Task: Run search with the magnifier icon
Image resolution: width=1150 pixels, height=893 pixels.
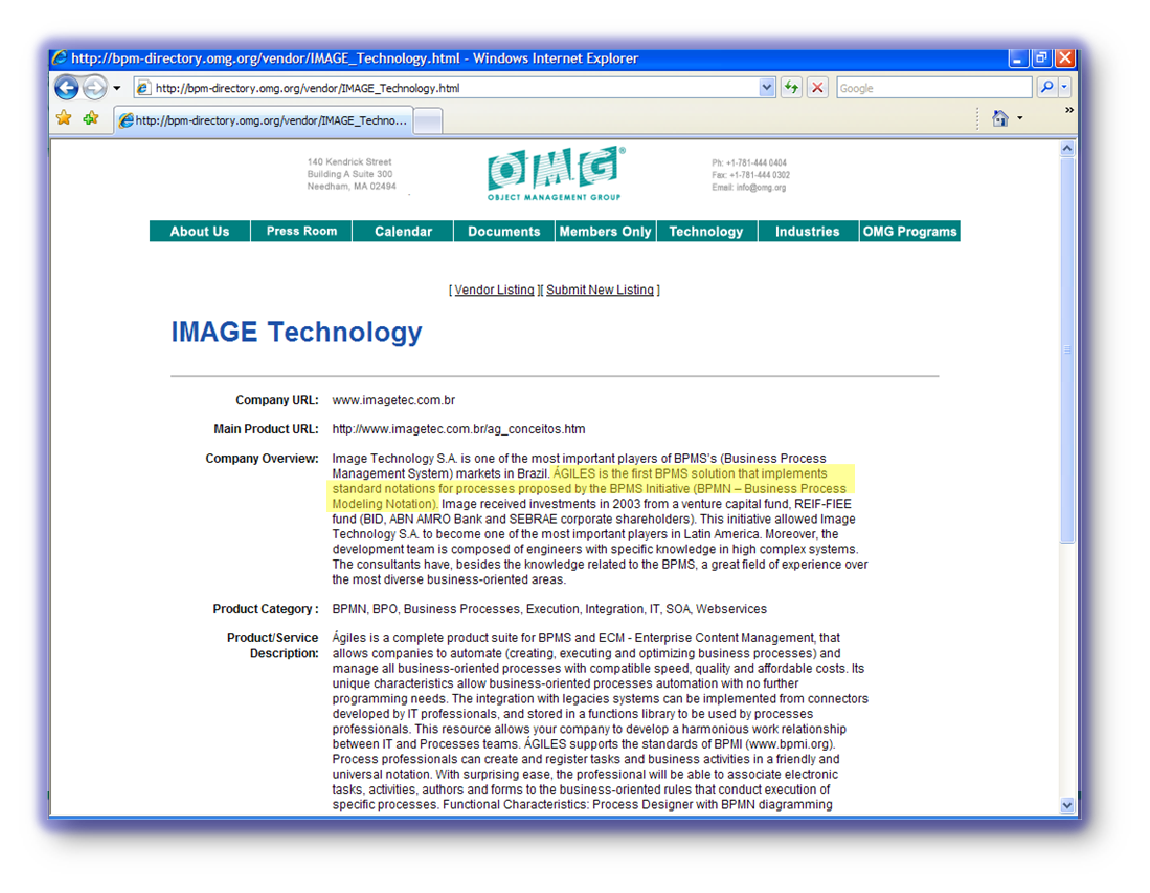Action: pos(1047,88)
